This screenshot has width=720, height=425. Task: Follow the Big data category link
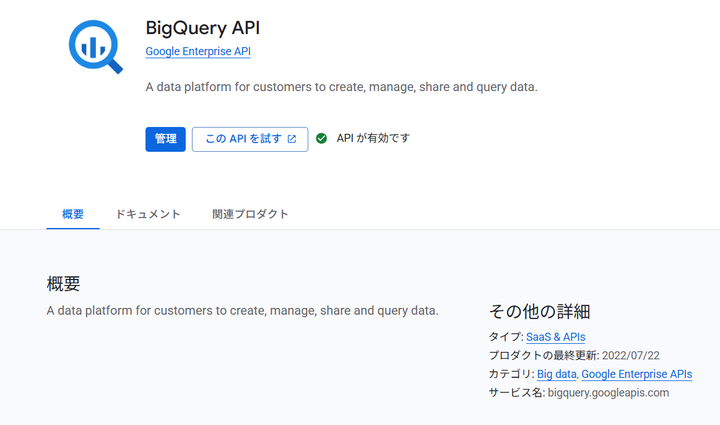556,374
